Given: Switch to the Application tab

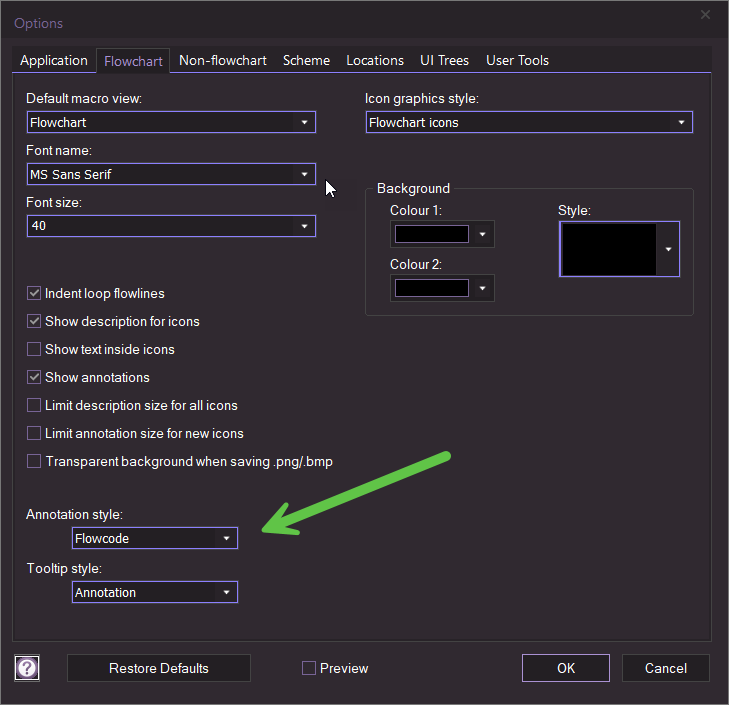Looking at the screenshot, I should (x=54, y=60).
